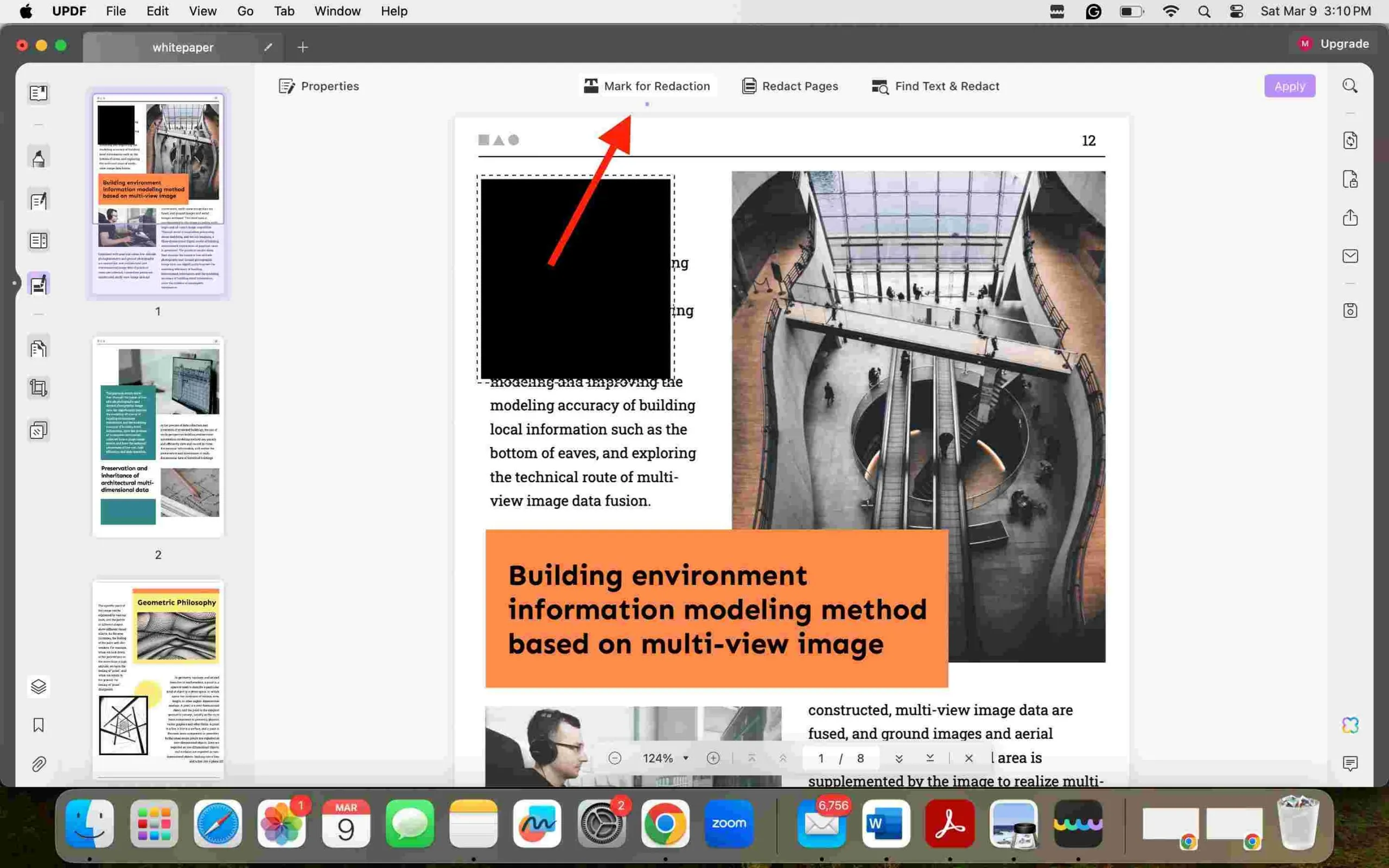Toggle the search icon in top right
Image resolution: width=1389 pixels, height=868 pixels.
click(x=1350, y=86)
